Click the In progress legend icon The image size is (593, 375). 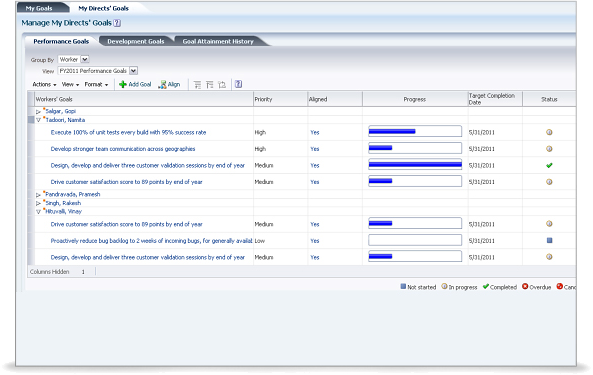point(444,287)
